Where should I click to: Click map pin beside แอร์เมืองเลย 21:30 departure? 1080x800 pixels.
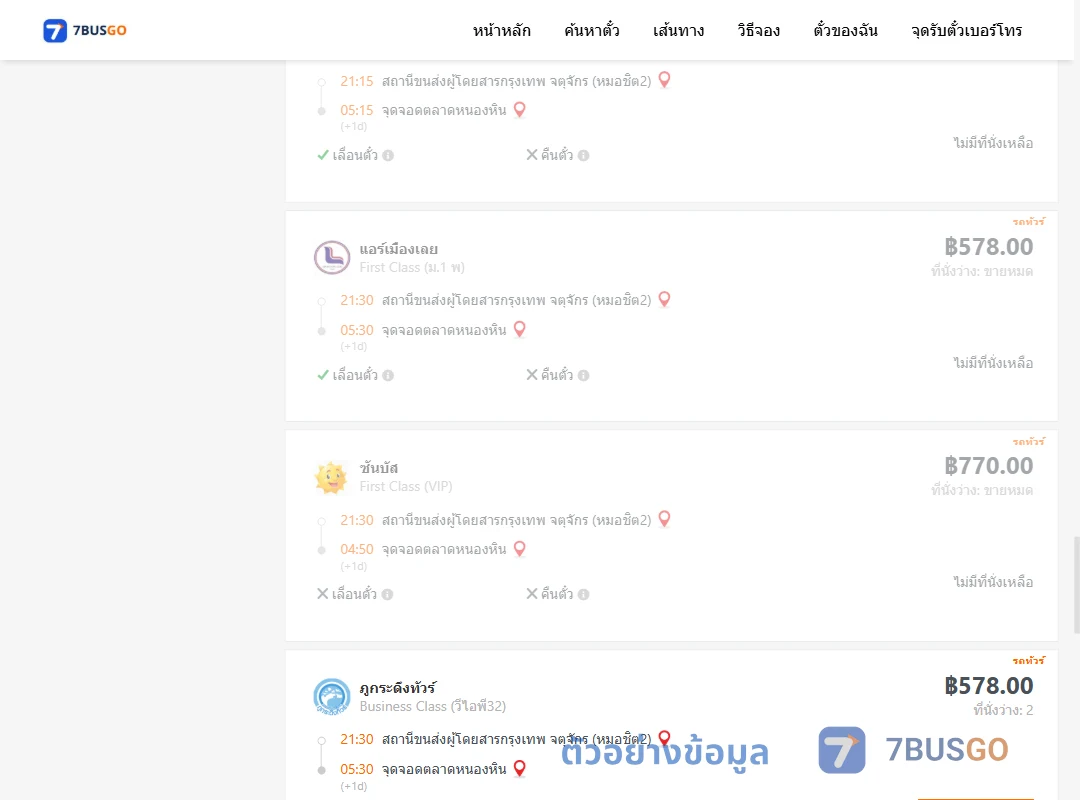click(x=665, y=299)
